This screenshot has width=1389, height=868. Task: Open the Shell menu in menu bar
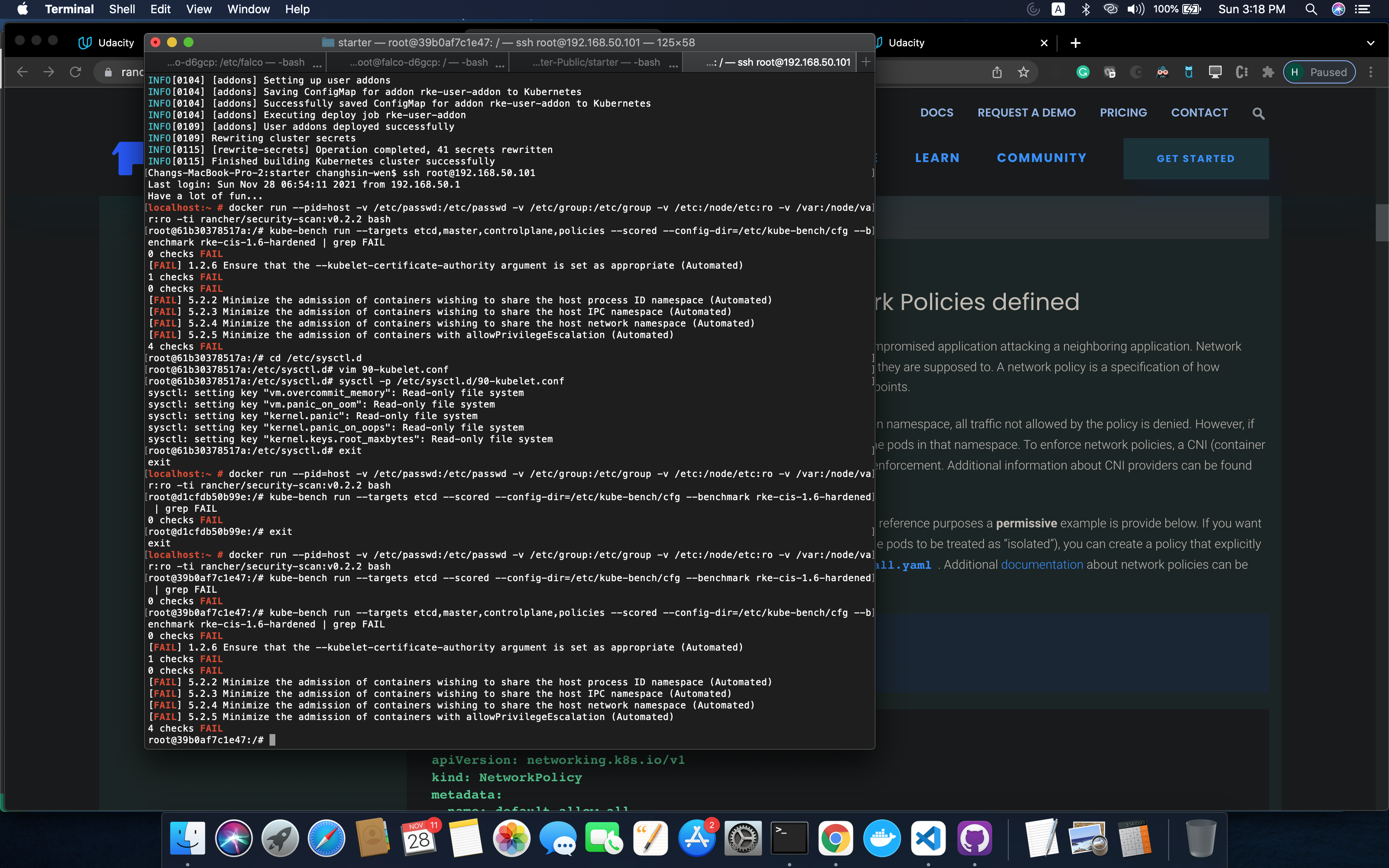click(x=122, y=9)
